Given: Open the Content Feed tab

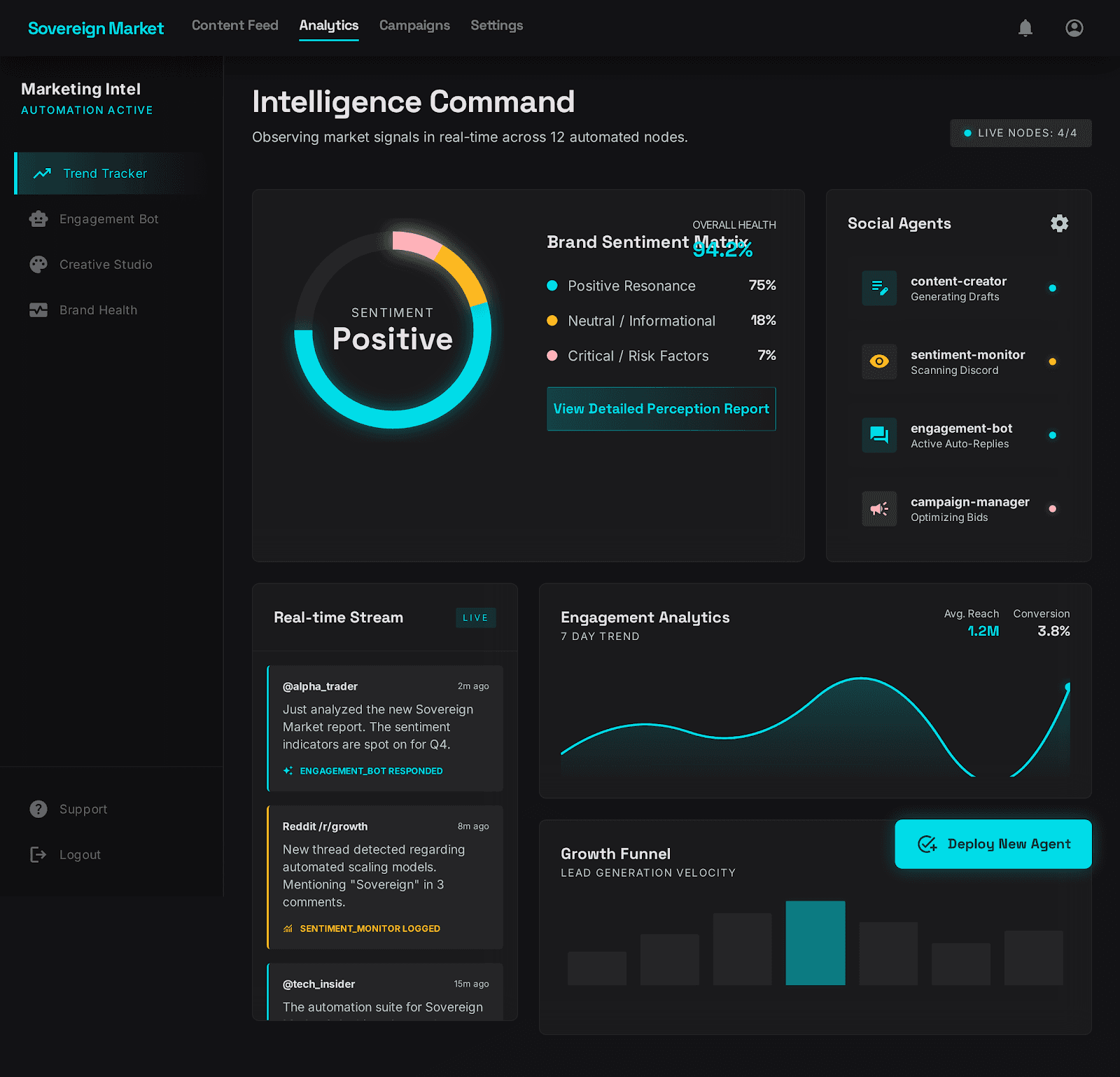Looking at the screenshot, I should 234,25.
